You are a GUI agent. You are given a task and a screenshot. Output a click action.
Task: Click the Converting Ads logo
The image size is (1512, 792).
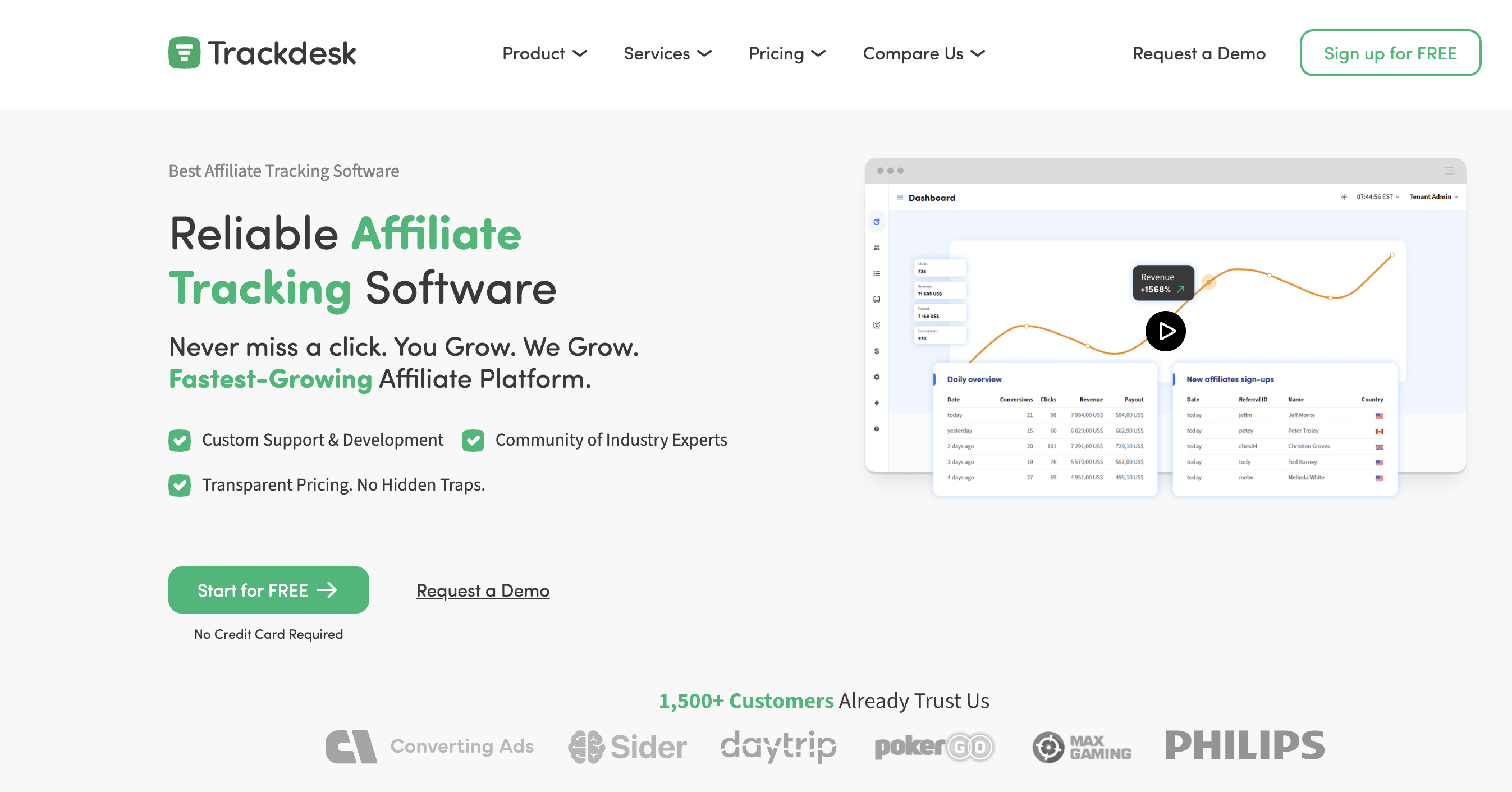429,746
